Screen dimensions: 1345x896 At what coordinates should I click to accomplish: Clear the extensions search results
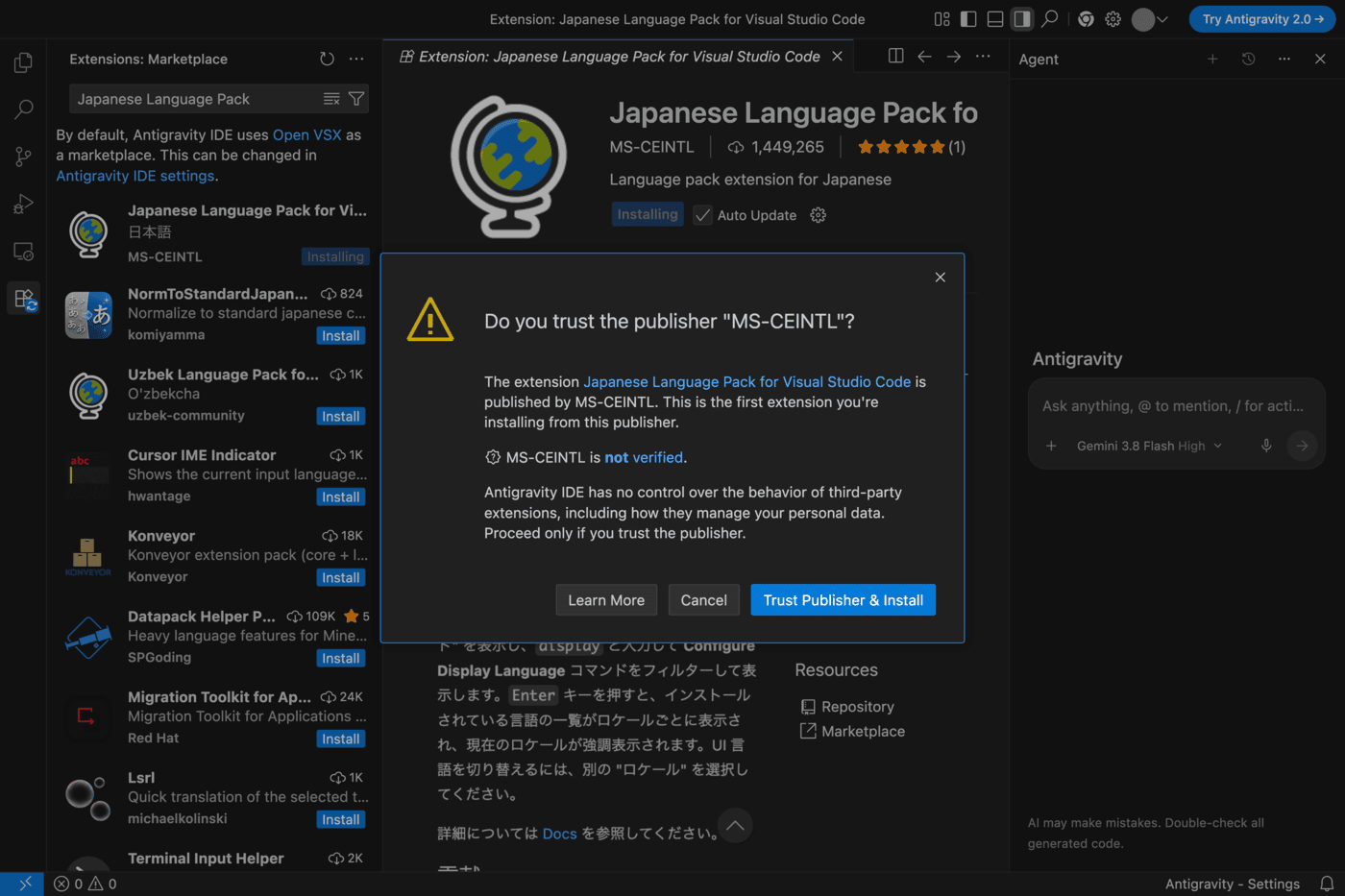[x=331, y=99]
